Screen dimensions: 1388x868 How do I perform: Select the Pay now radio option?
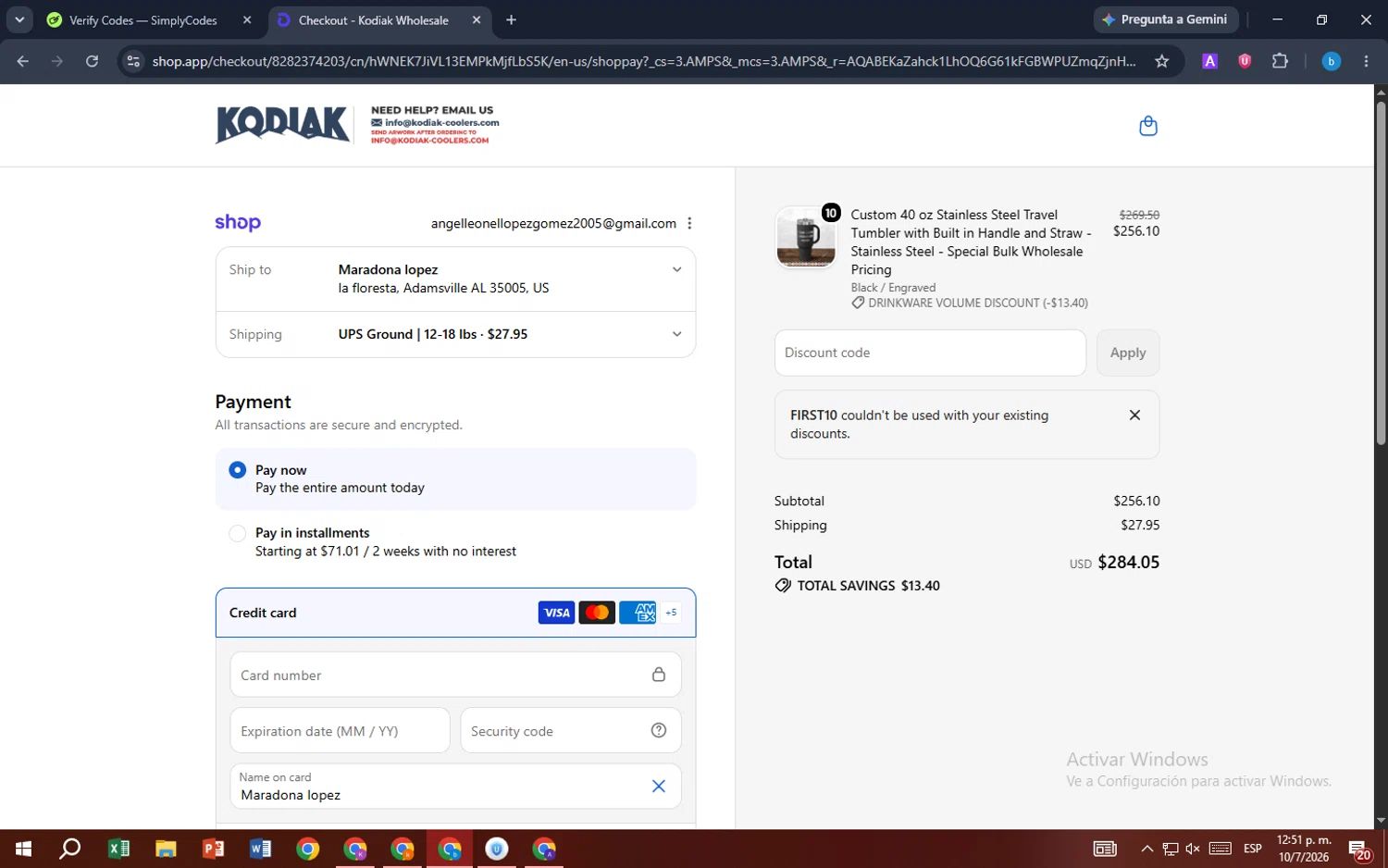point(237,470)
